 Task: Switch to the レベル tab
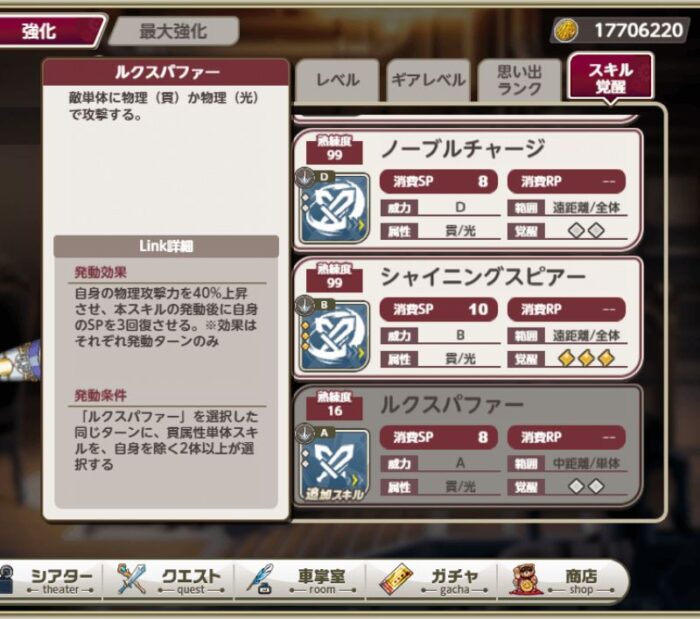pos(338,80)
